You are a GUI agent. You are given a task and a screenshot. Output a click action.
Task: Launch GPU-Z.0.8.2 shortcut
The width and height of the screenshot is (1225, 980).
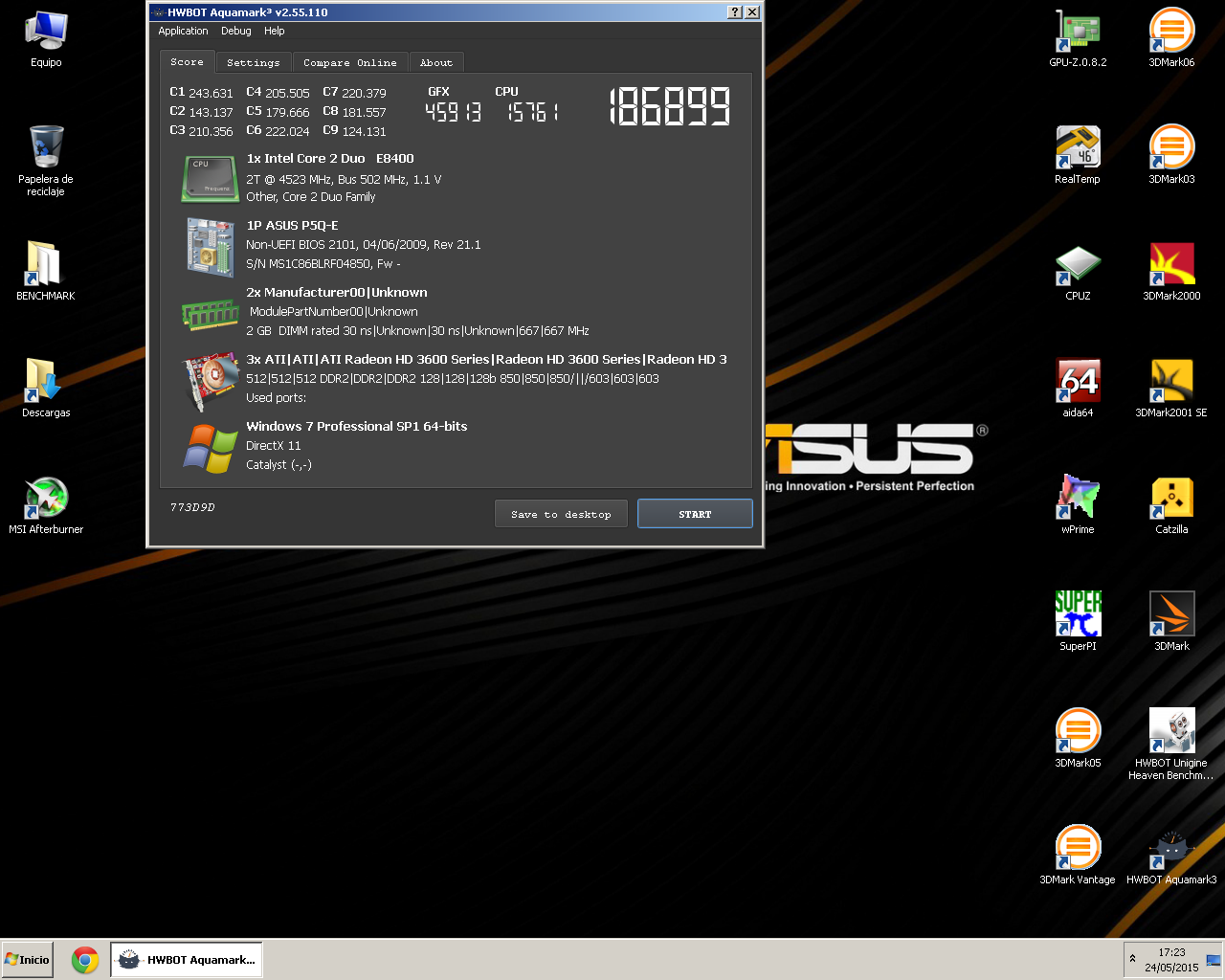click(1078, 38)
